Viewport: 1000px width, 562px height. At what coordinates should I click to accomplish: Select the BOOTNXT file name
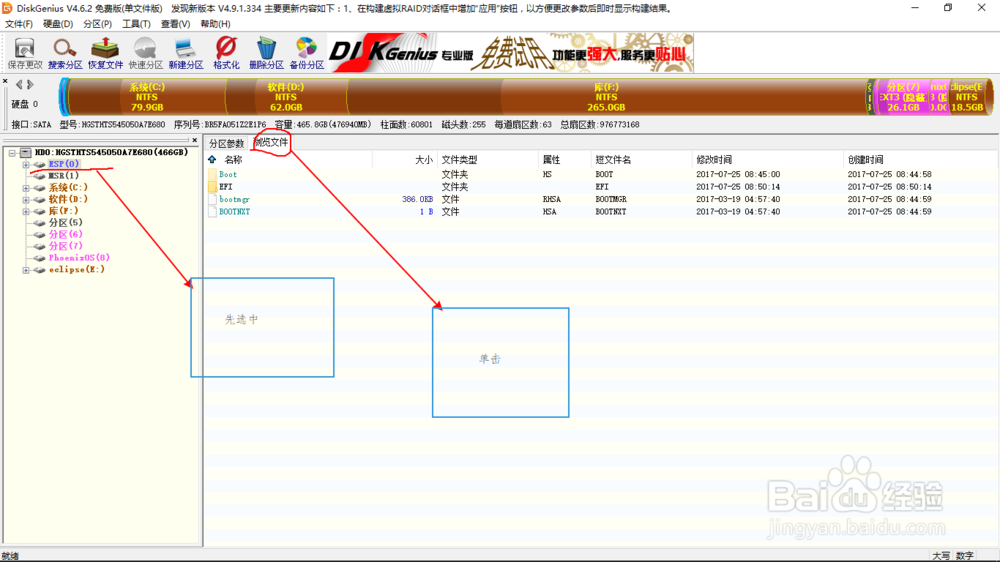tap(234, 212)
